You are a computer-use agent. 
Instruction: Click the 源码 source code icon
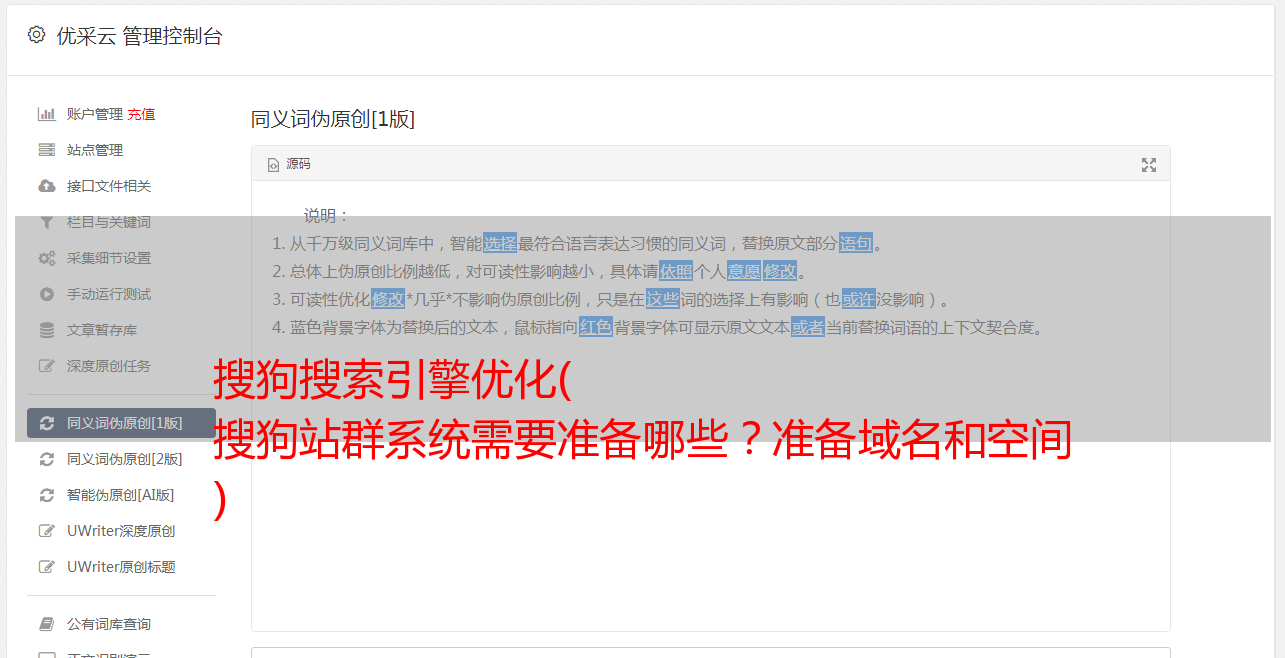(273, 165)
